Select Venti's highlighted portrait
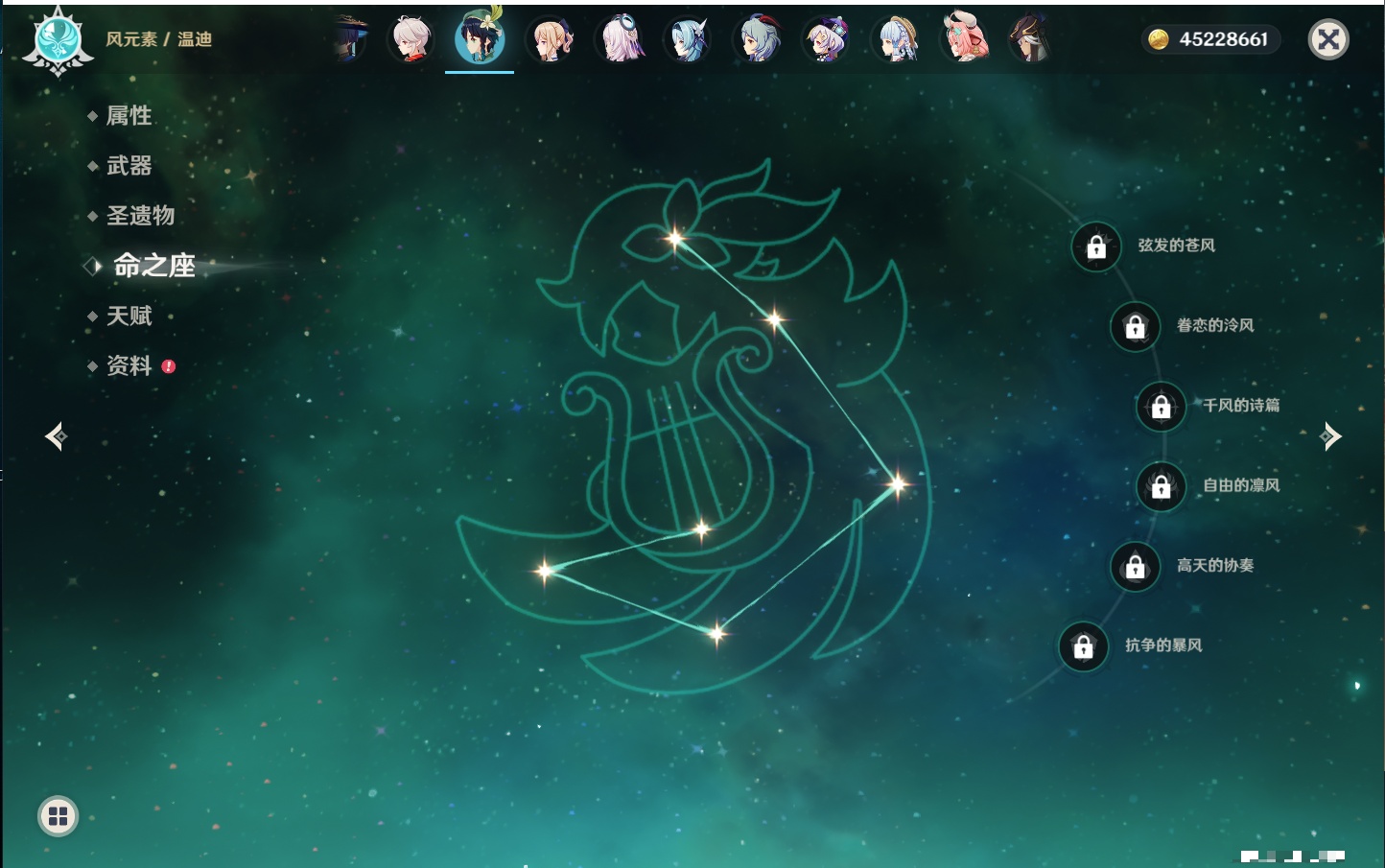1385x868 pixels. (x=480, y=37)
